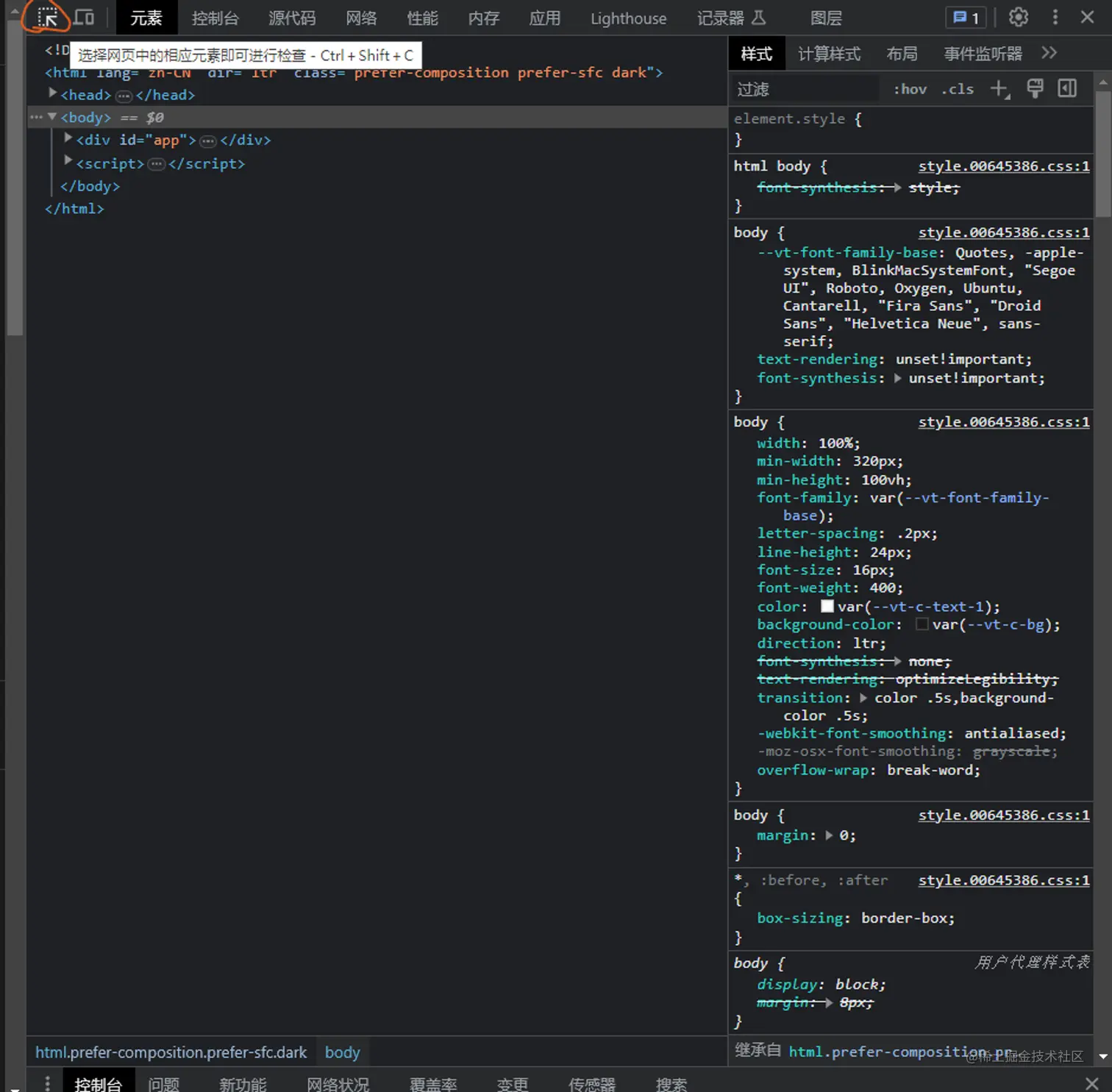Open the white color swatch for color

pyautogui.click(x=827, y=606)
